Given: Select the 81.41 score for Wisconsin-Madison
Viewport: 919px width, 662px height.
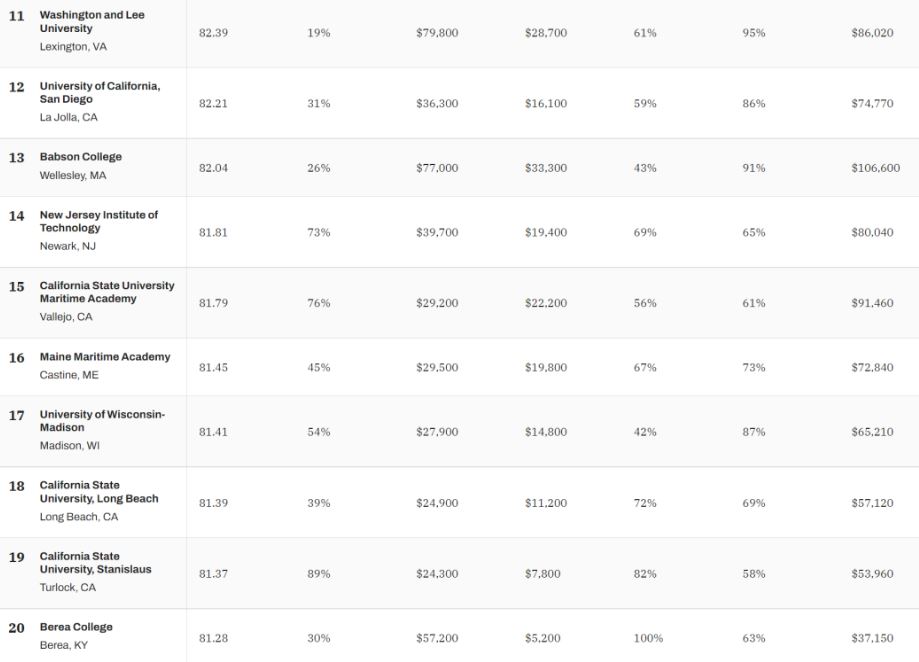Looking at the screenshot, I should click(213, 432).
